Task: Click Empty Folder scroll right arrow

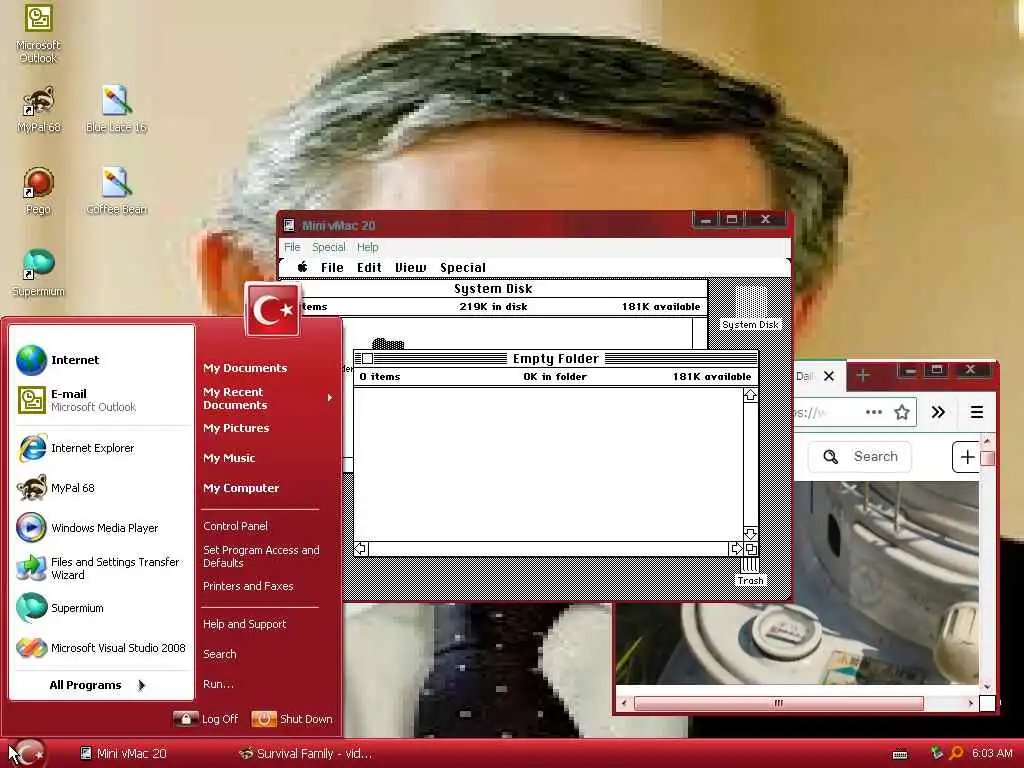Action: click(x=736, y=549)
